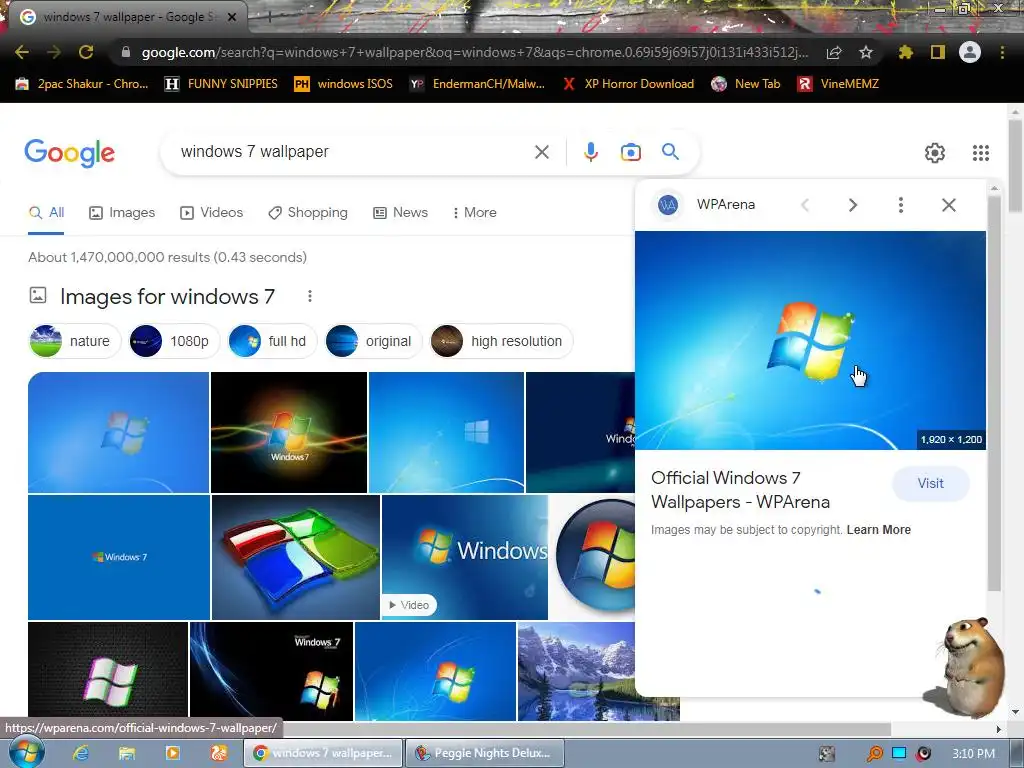Image resolution: width=1024 pixels, height=768 pixels.
Task: Visit the WPArena page button
Action: pos(931,483)
